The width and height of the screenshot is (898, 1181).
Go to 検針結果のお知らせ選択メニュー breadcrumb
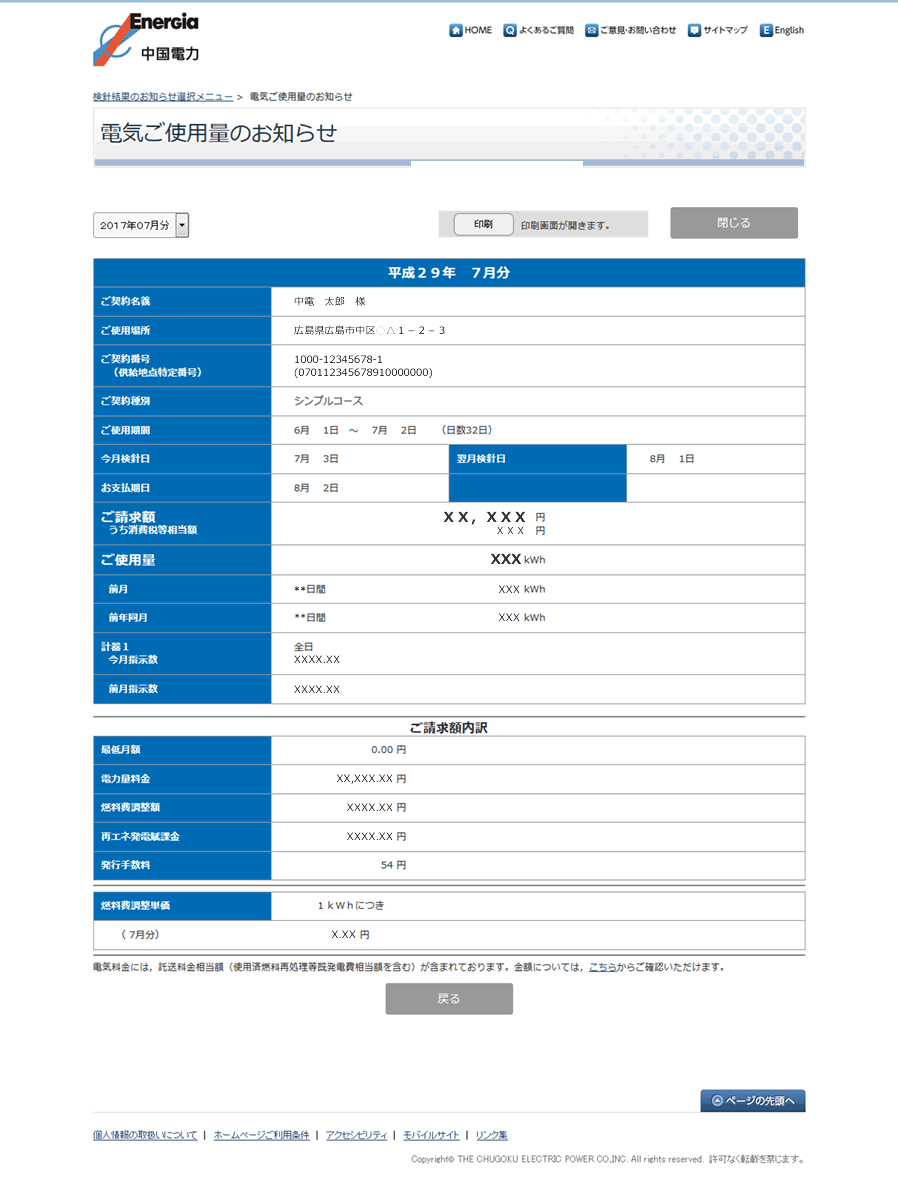[x=163, y=96]
